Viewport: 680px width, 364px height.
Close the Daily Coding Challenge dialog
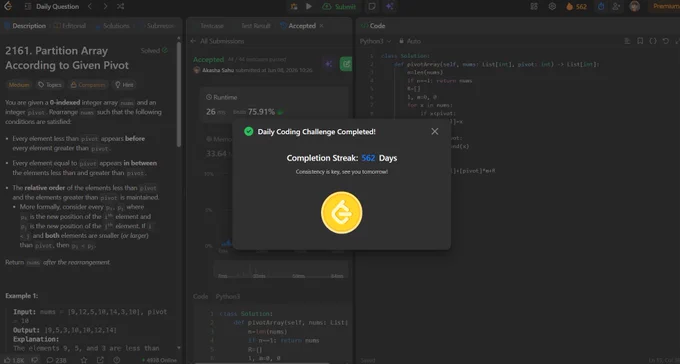point(435,131)
